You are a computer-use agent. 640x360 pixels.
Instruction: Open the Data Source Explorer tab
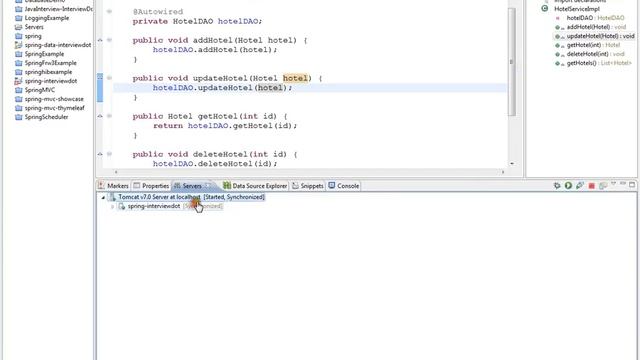tap(255, 186)
